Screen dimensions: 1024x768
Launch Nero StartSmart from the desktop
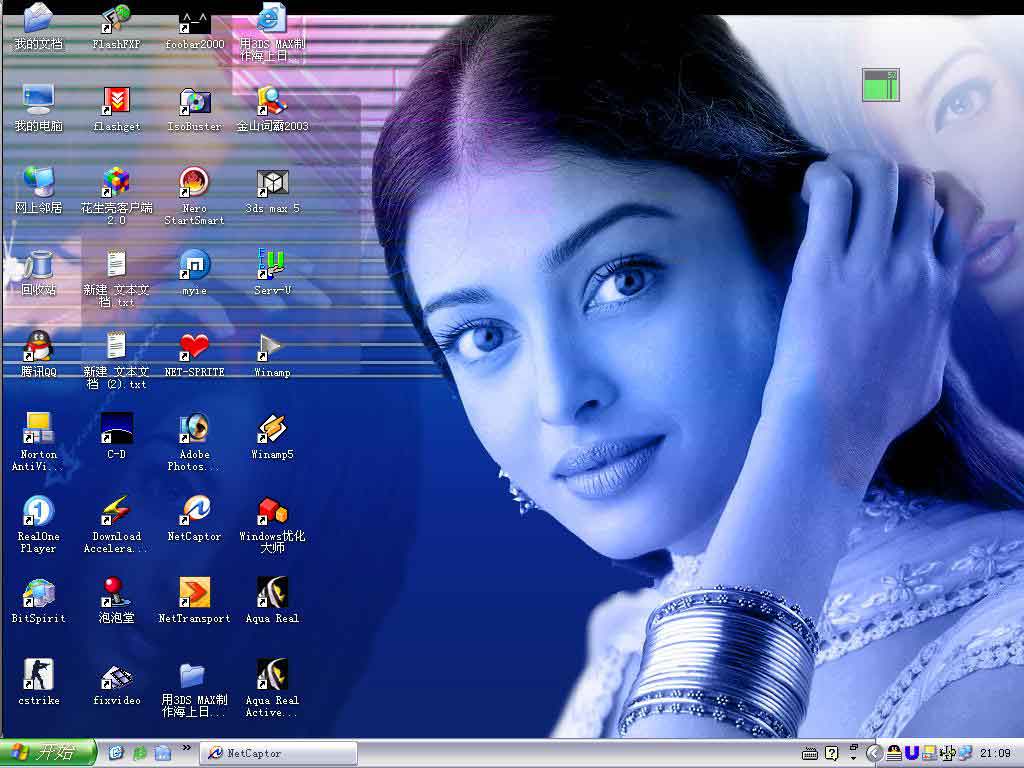coord(194,183)
